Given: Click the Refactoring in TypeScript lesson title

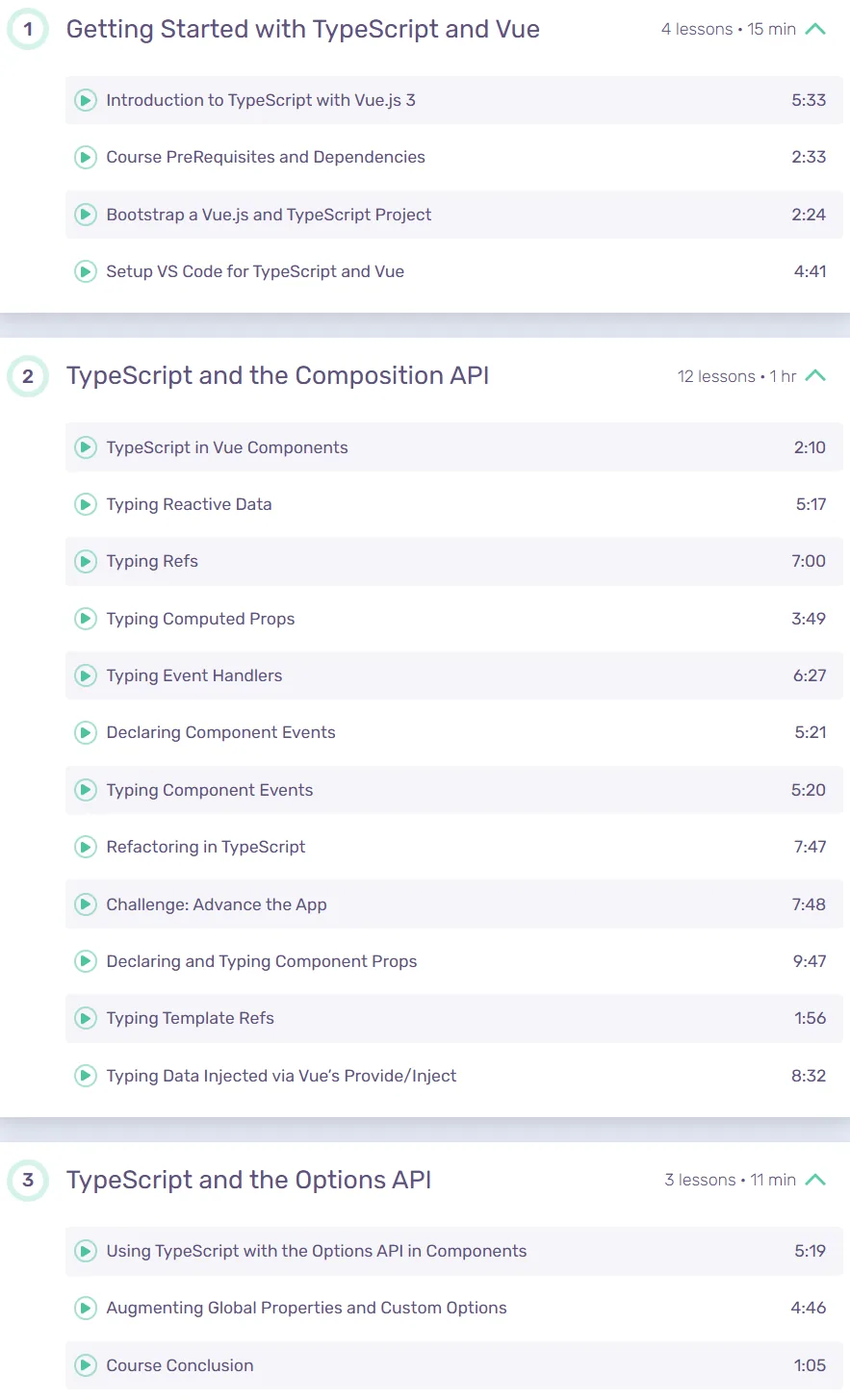Looking at the screenshot, I should pyautogui.click(x=206, y=847).
